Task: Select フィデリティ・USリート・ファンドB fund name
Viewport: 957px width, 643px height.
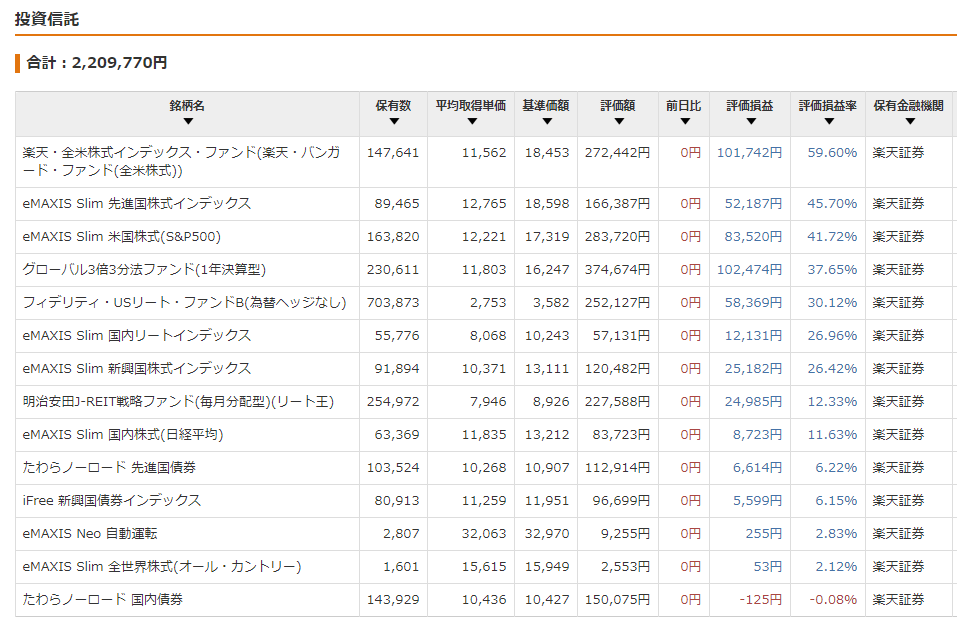Action: coord(184,302)
